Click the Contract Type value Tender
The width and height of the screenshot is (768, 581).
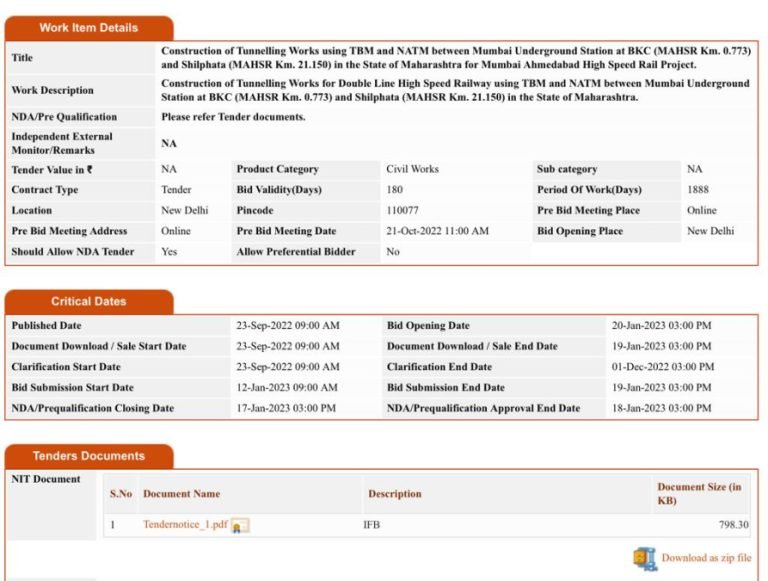176,190
